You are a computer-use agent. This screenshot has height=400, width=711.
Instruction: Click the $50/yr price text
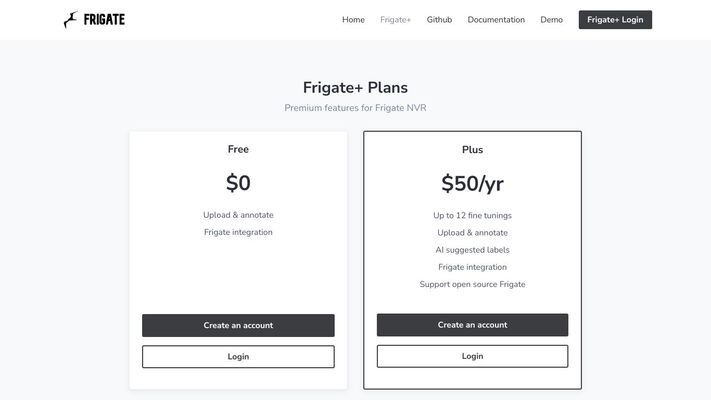472,184
